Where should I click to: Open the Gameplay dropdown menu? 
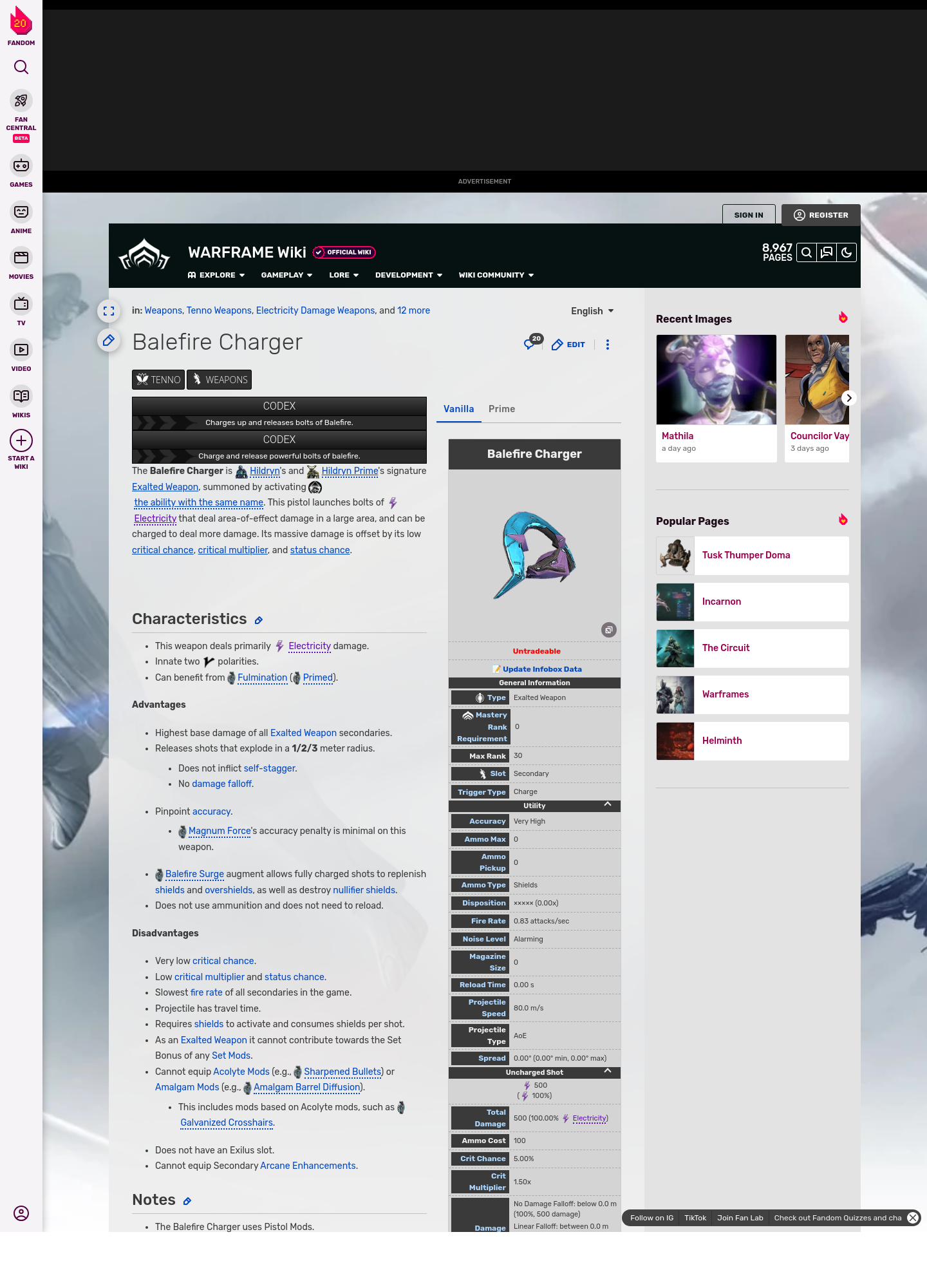point(286,275)
